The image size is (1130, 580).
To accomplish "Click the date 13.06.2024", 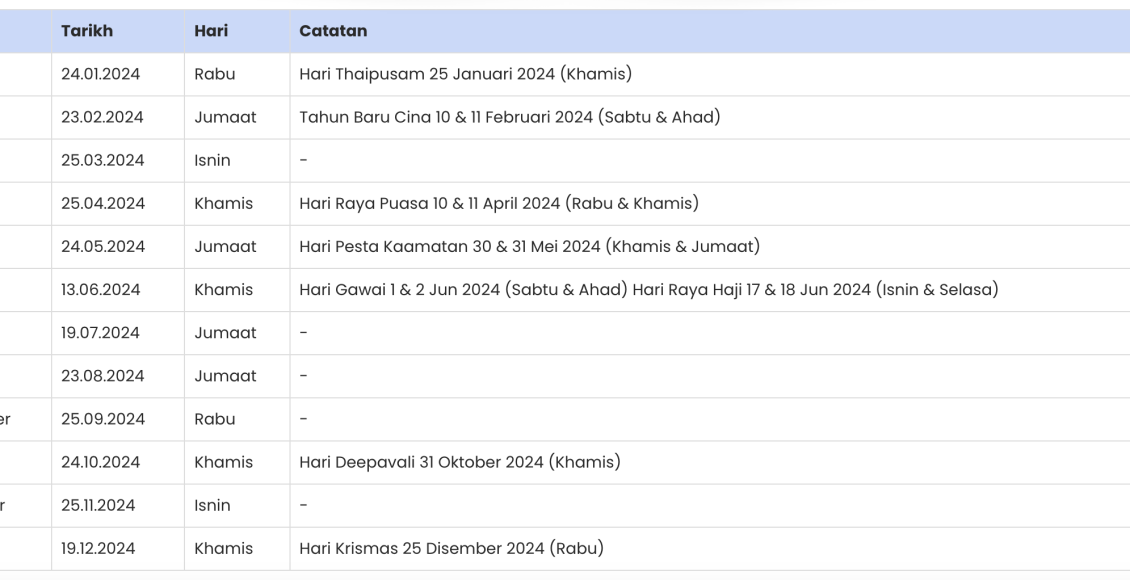I will click(x=101, y=289).
